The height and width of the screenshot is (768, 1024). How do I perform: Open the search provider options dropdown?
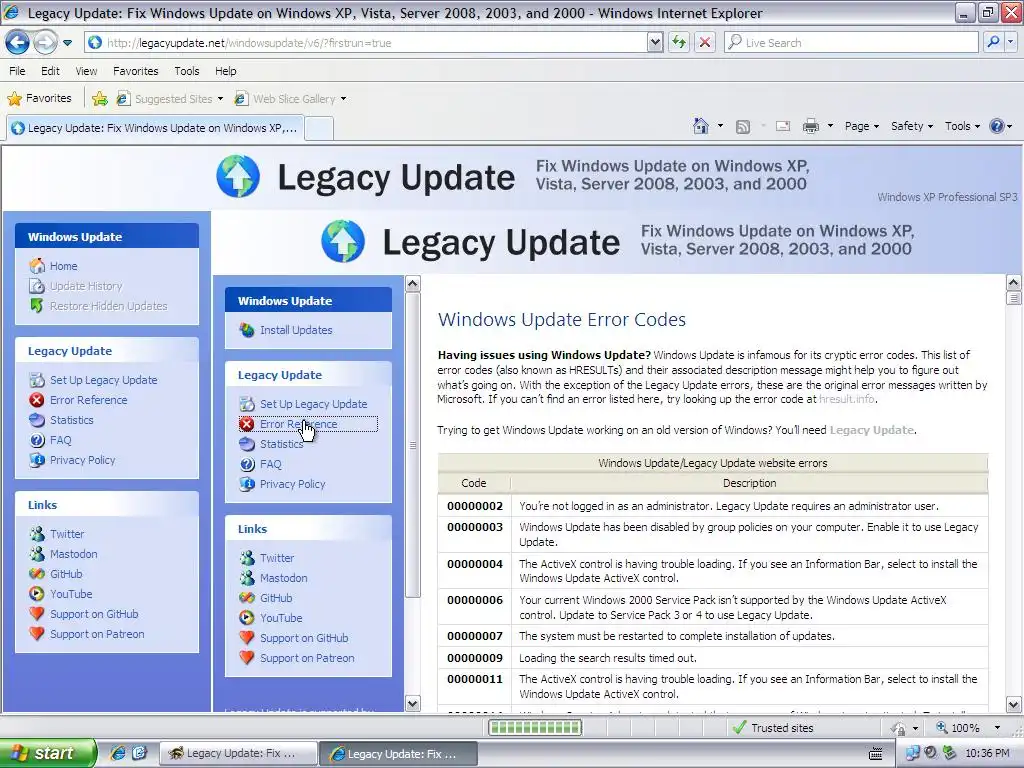[1010, 42]
